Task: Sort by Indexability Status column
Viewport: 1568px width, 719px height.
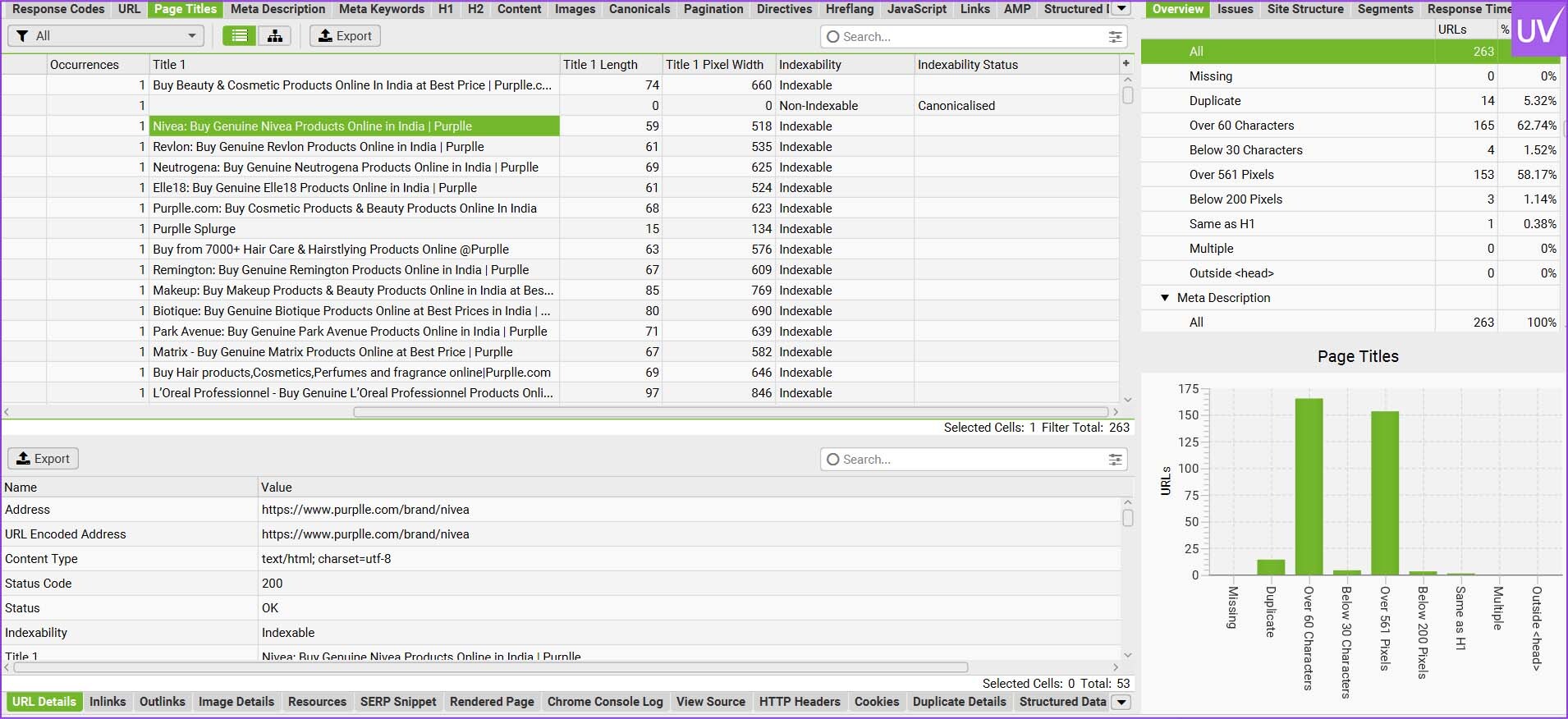Action: tap(1016, 65)
